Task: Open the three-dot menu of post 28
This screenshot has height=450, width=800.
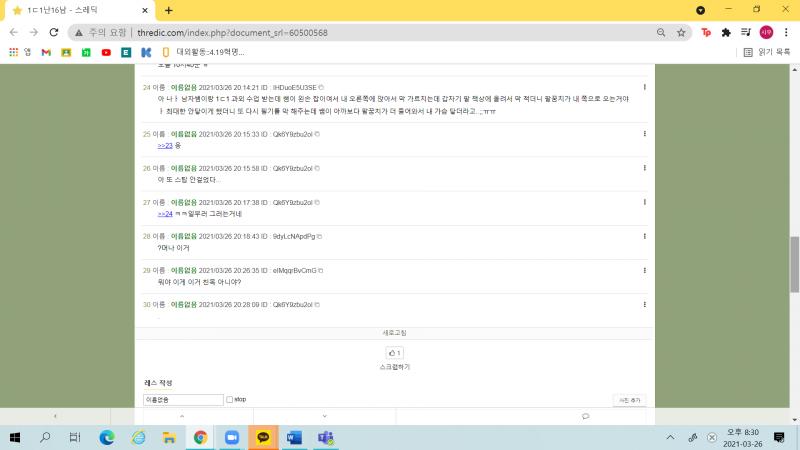Action: [x=644, y=236]
